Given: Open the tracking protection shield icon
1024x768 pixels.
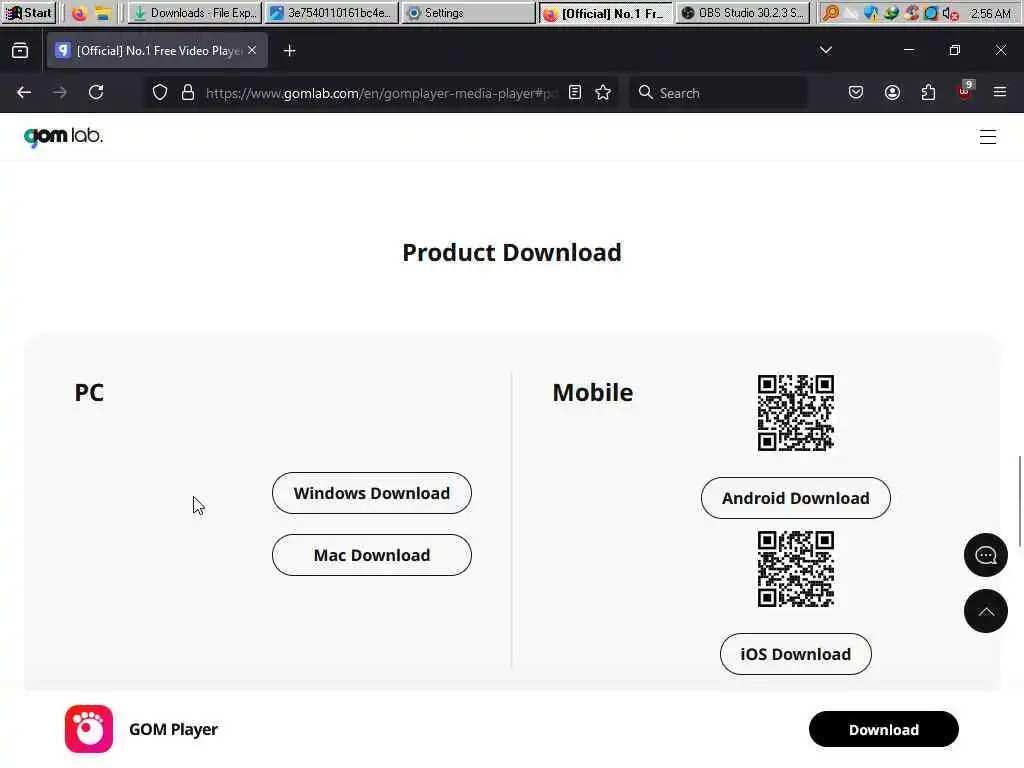Looking at the screenshot, I should coord(160,93).
